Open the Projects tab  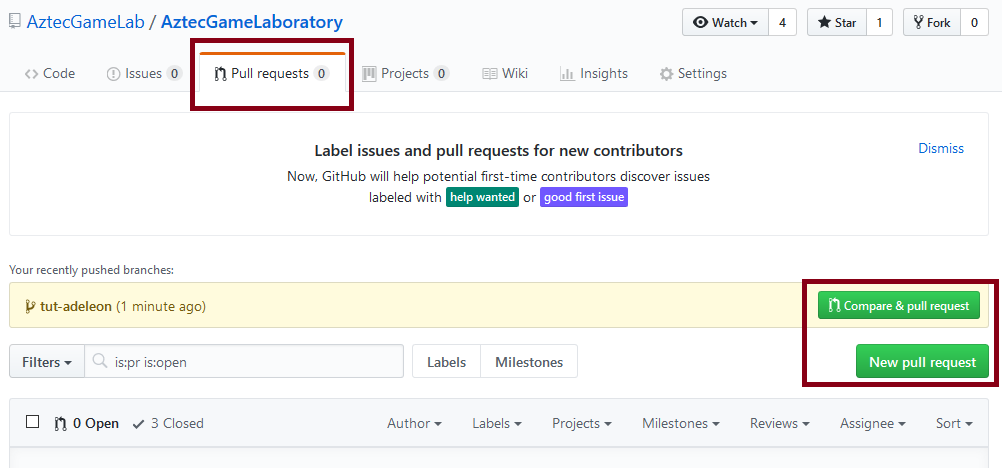(x=406, y=74)
